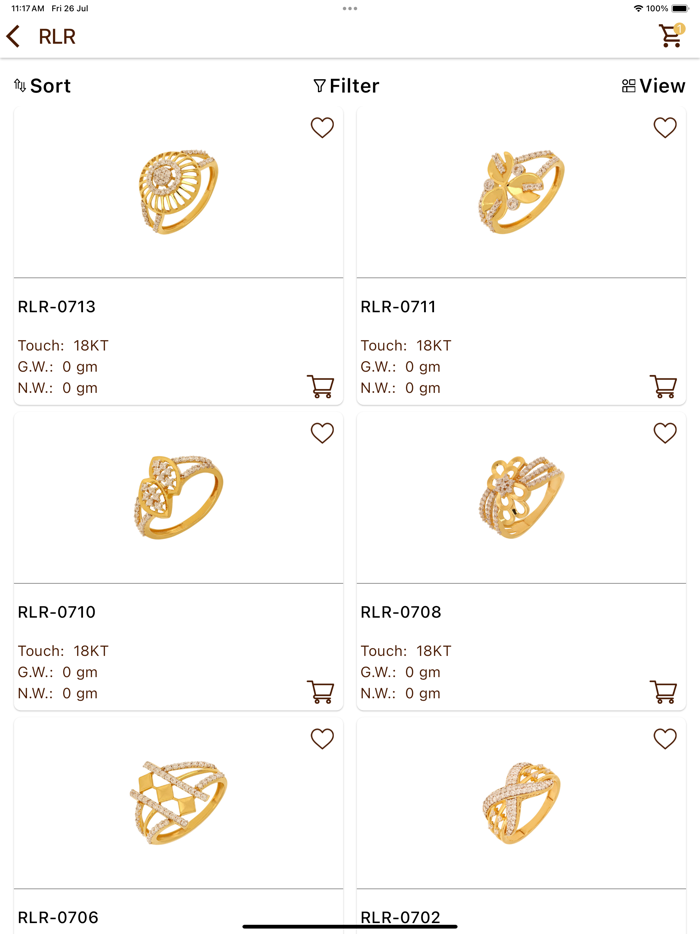Tap product name RLR-0711
Viewport: 700px width, 934px height.
point(398,307)
